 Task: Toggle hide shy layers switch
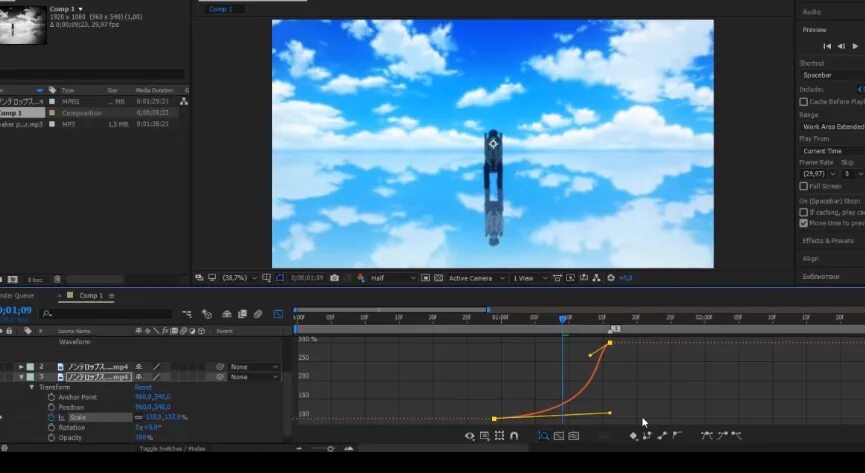tap(227, 314)
